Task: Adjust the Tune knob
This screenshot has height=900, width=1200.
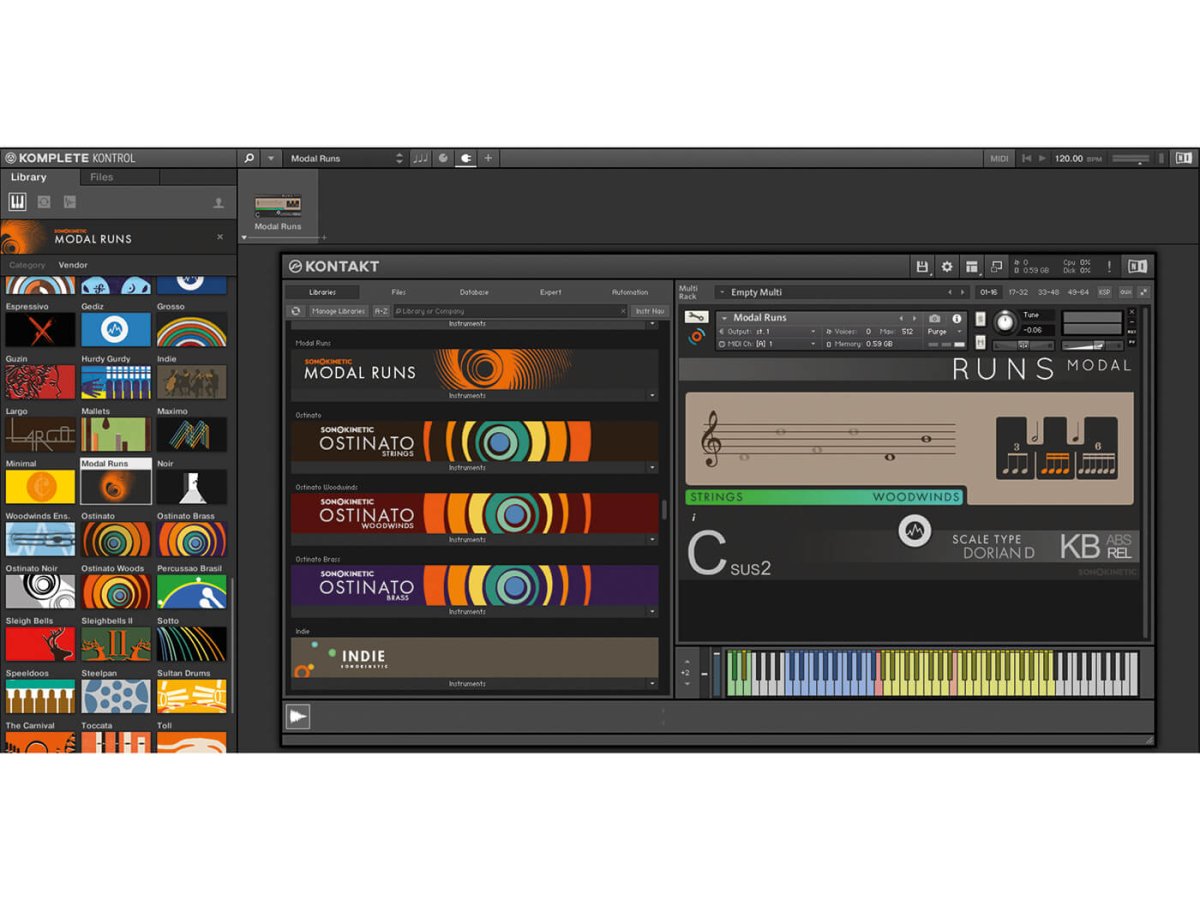Action: click(1004, 322)
